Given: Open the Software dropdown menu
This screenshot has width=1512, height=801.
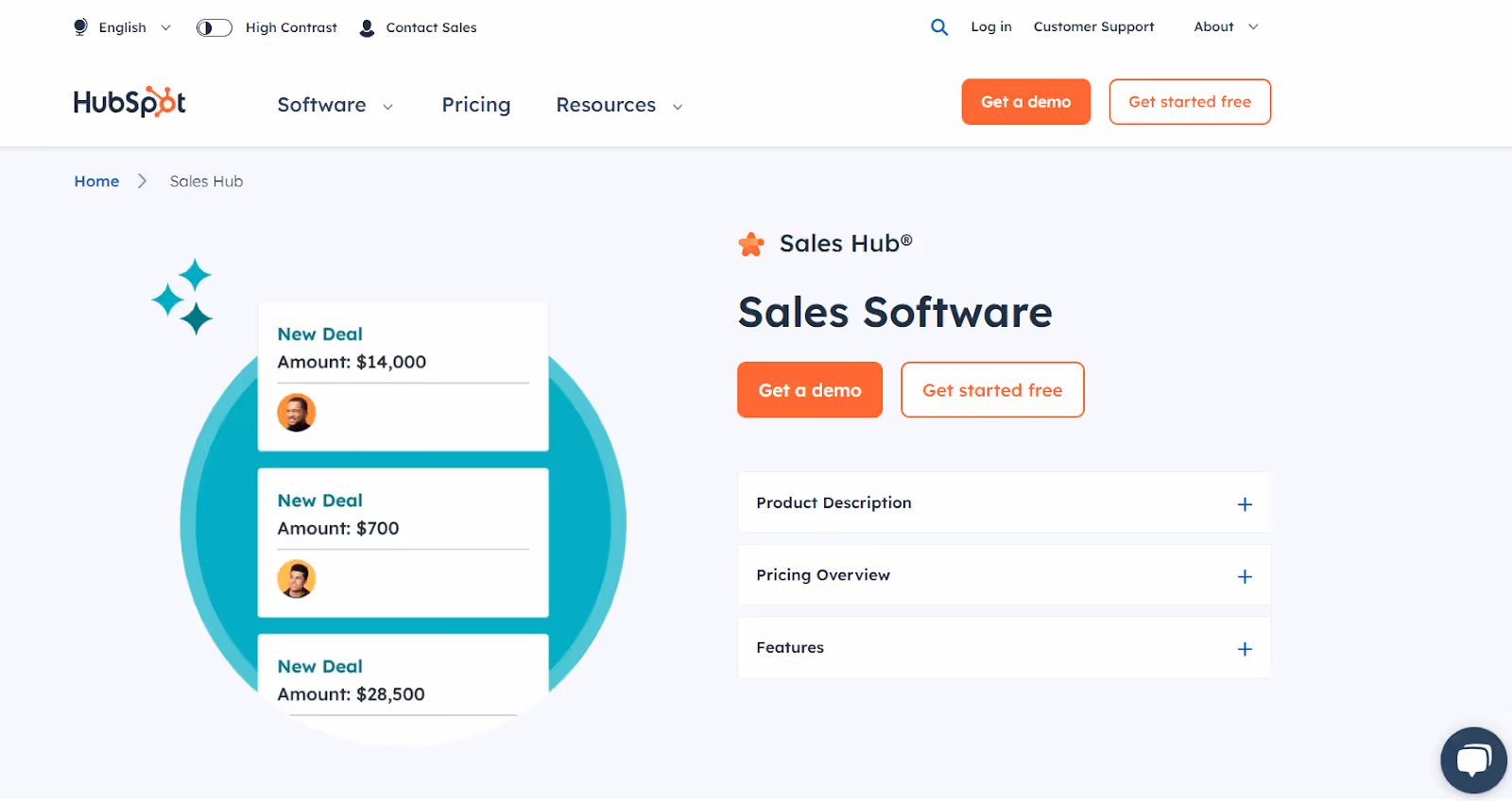Looking at the screenshot, I should pos(335,105).
